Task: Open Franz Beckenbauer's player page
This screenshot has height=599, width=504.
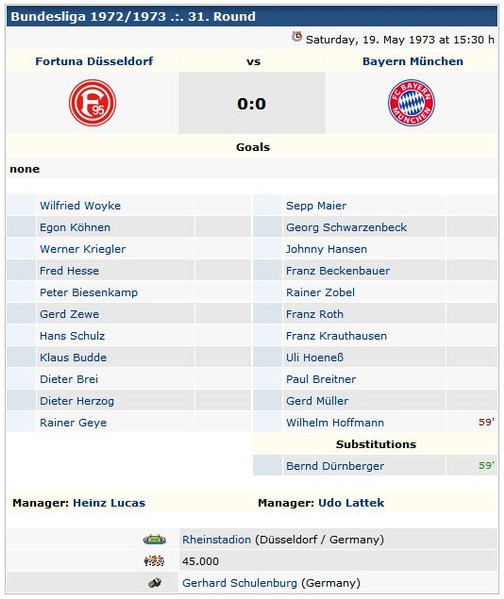Action: click(338, 271)
